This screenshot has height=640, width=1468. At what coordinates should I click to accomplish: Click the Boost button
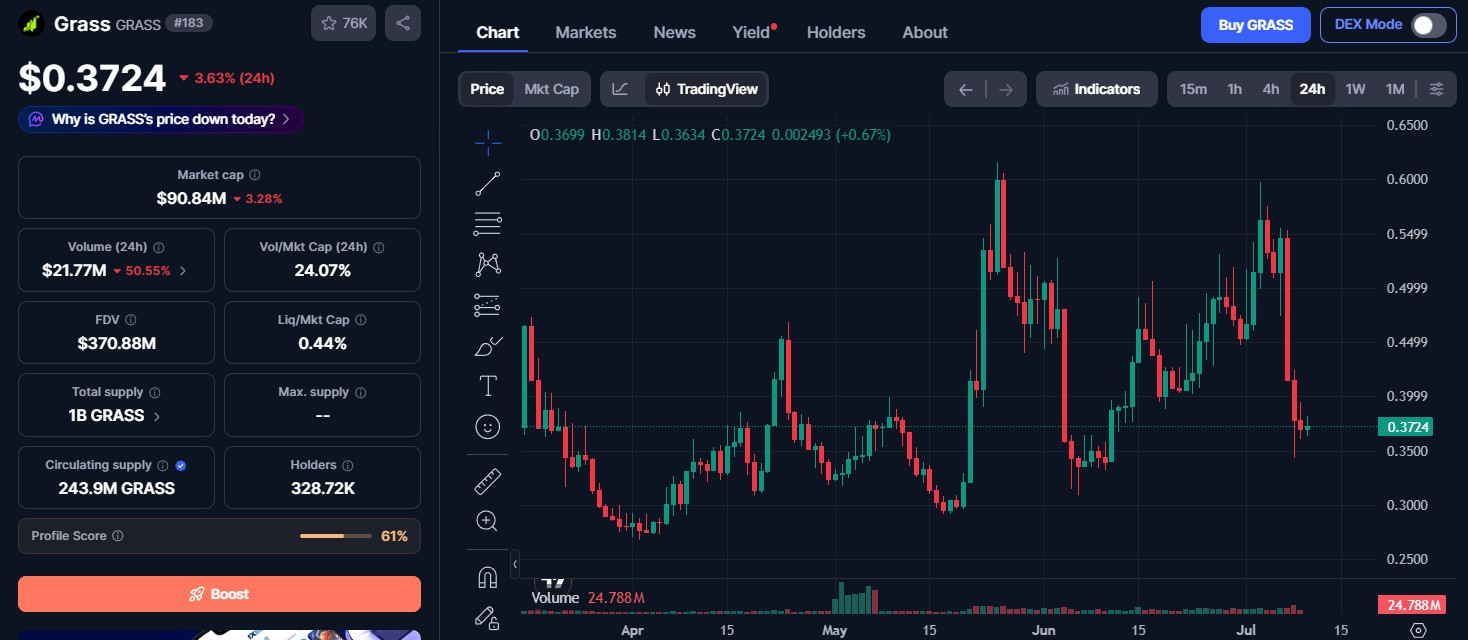pos(219,594)
